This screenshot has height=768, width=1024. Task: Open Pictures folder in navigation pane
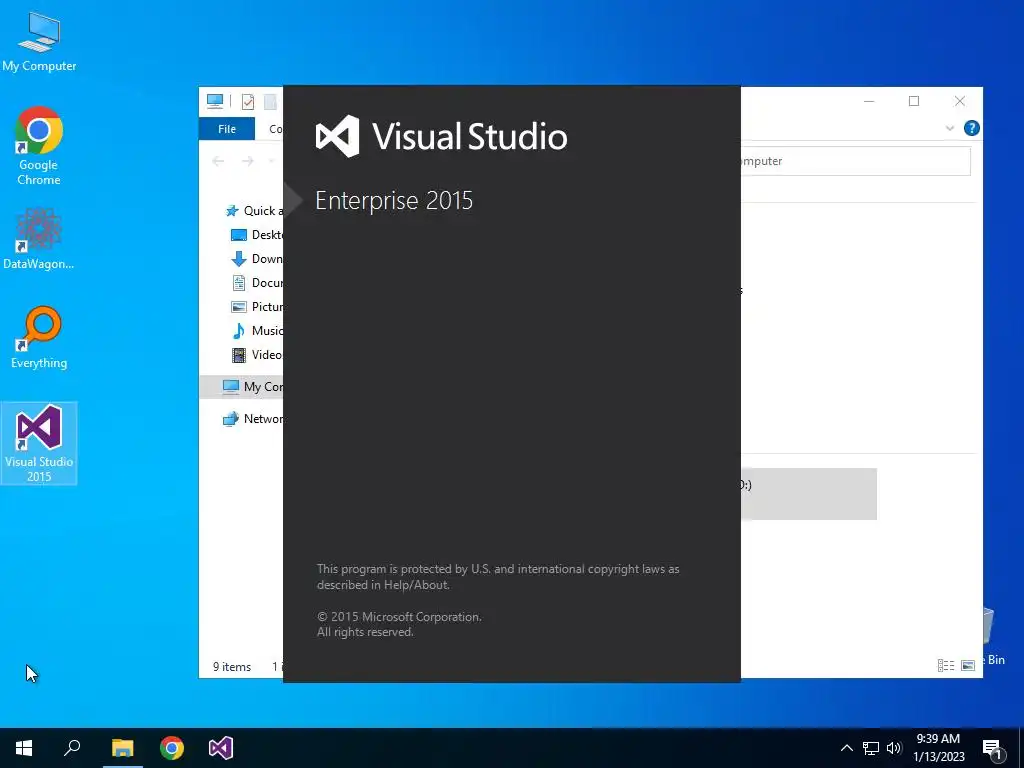[x=257, y=306]
